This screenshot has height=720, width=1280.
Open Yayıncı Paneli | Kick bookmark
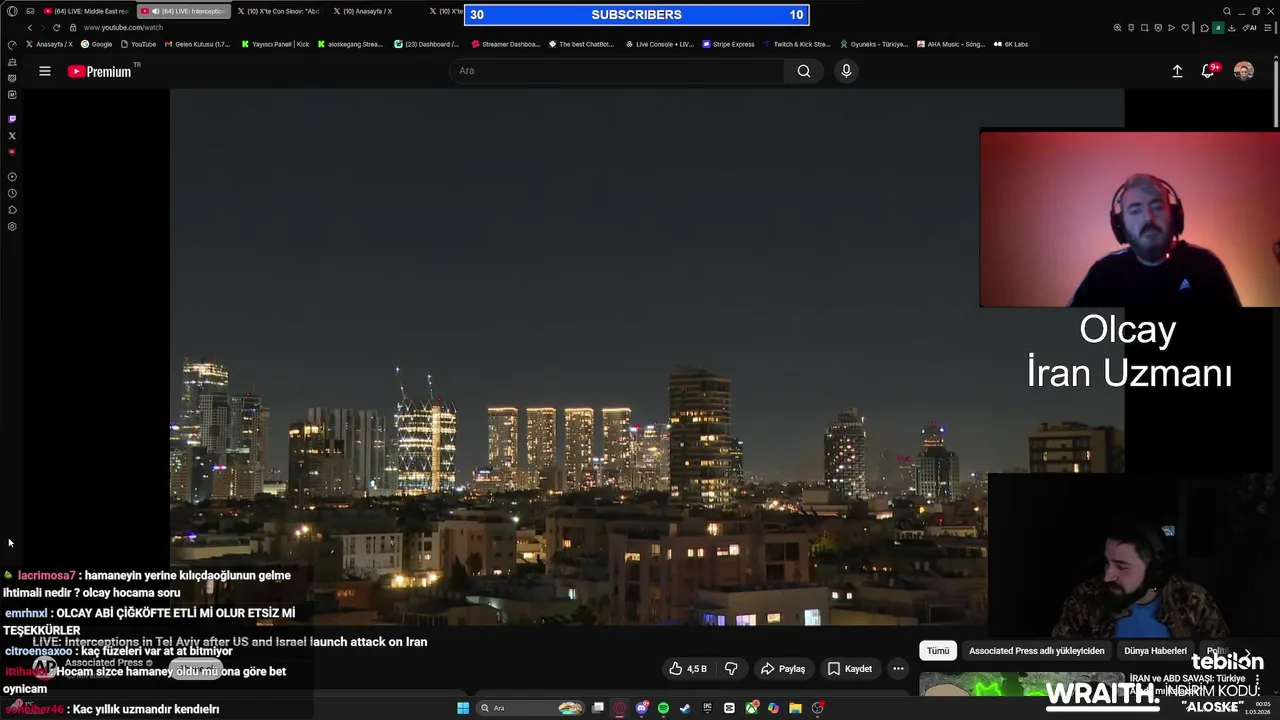point(276,44)
